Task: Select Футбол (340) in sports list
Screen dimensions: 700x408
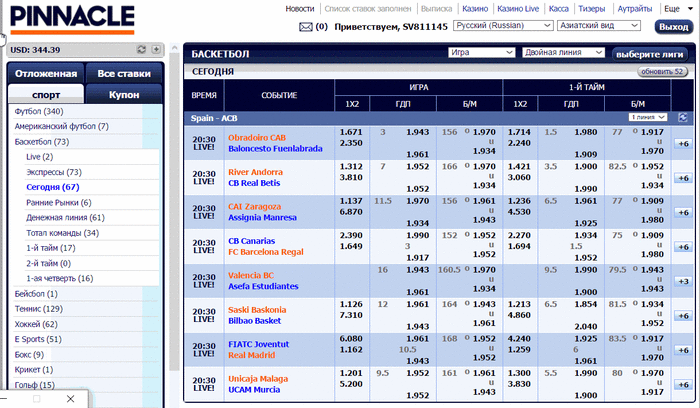Action: pyautogui.click(x=39, y=111)
